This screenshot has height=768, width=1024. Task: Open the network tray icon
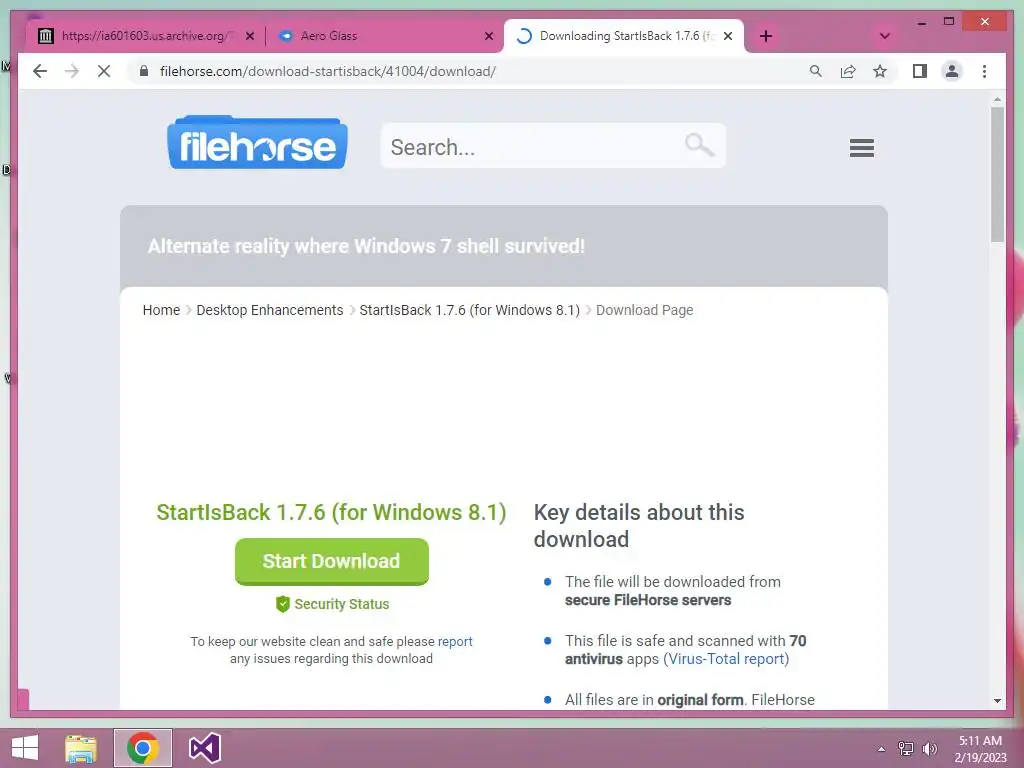coord(905,749)
